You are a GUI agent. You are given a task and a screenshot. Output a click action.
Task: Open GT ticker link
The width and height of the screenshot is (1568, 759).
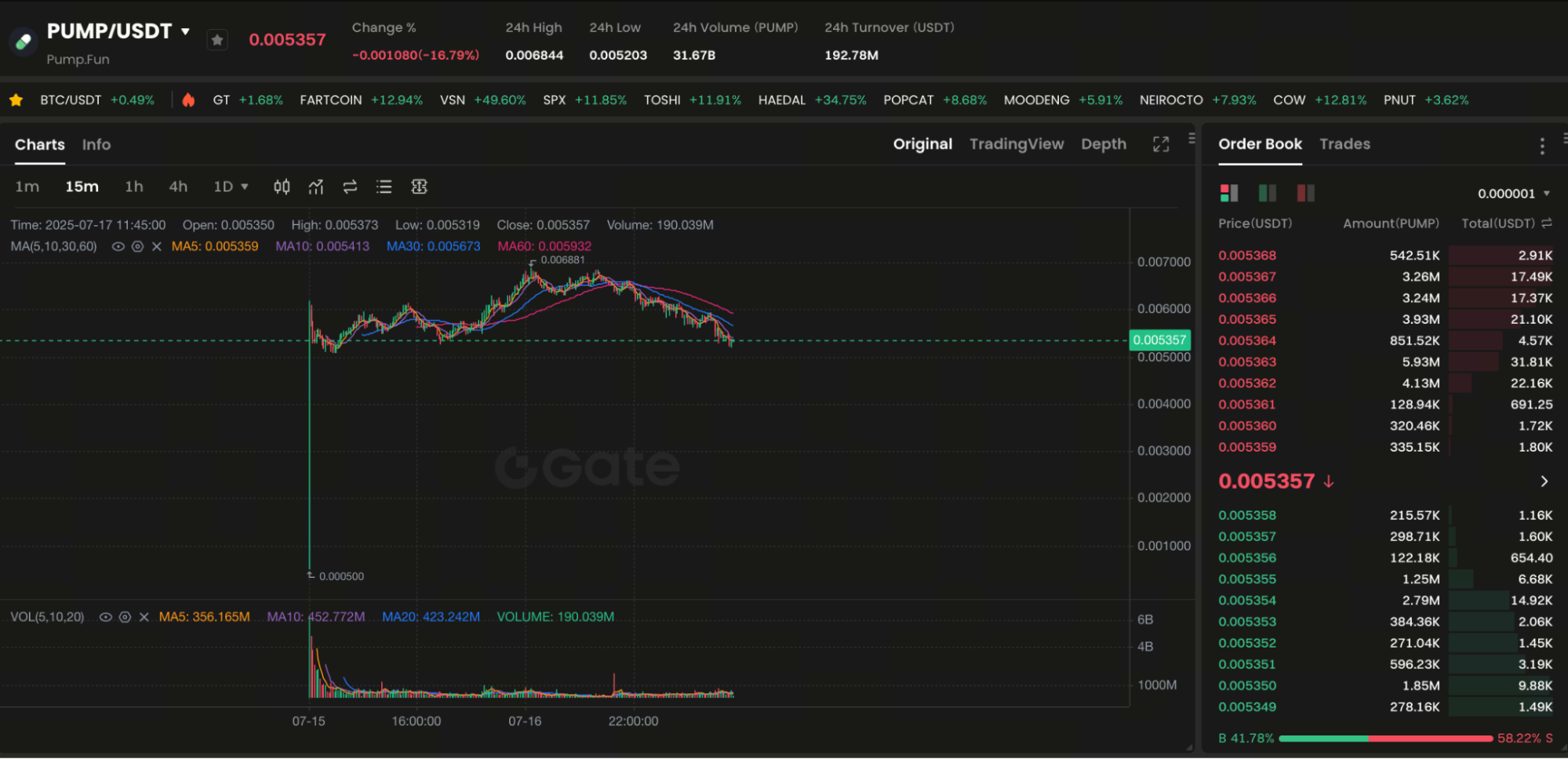coord(248,100)
